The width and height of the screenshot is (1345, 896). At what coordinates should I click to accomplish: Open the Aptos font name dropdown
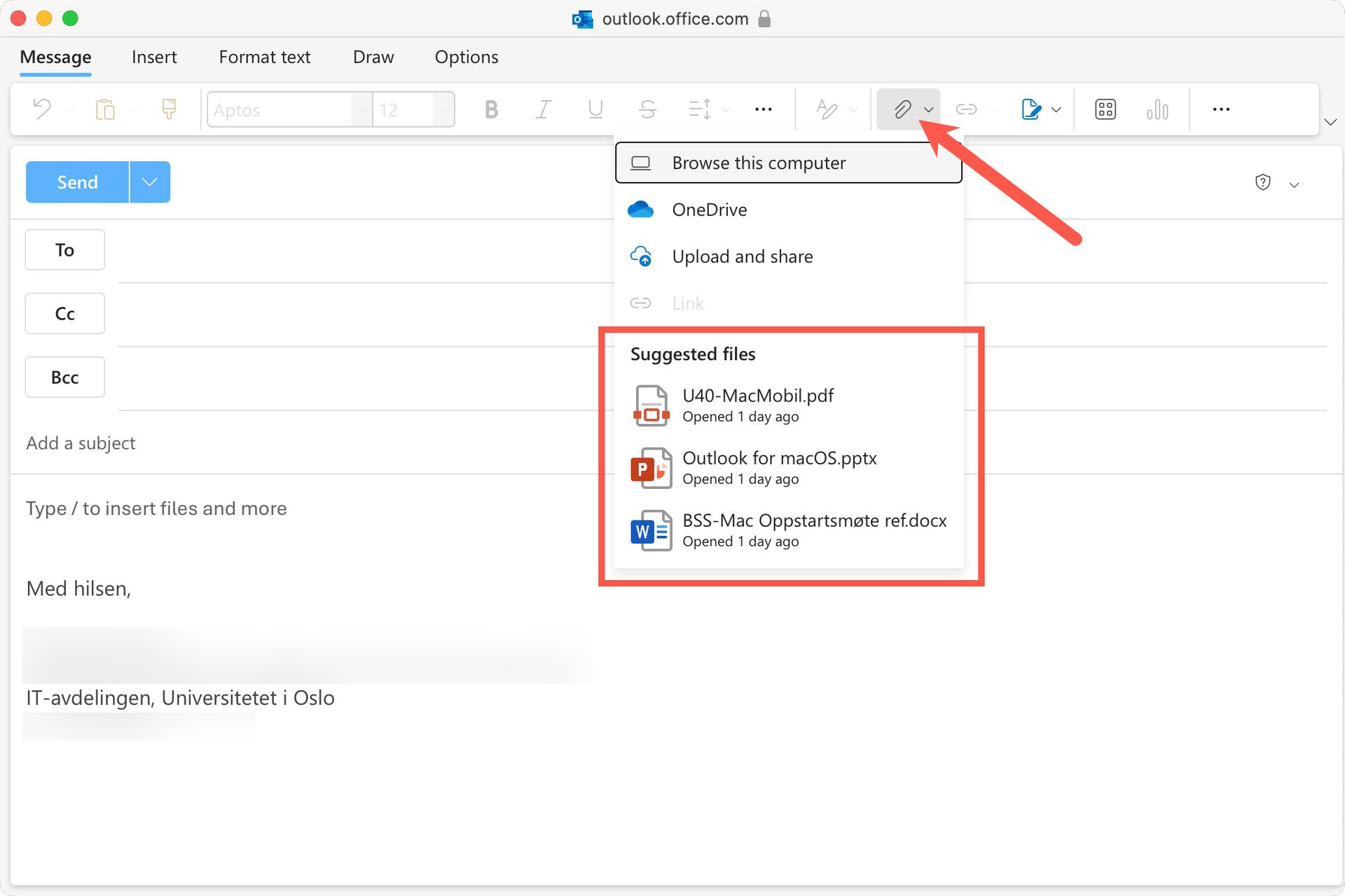click(361, 109)
